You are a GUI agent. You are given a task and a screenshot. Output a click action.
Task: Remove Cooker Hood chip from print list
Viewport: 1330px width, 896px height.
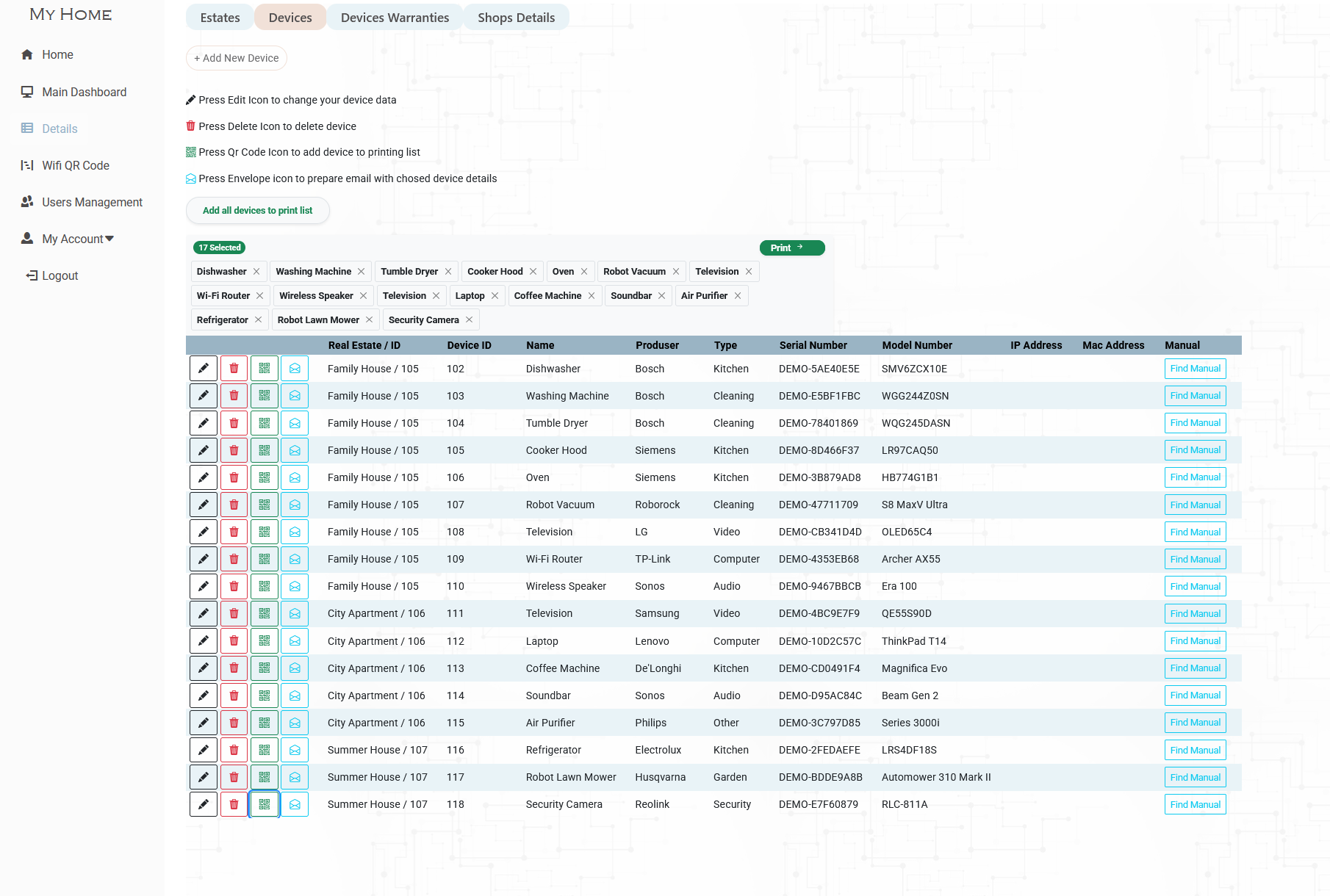[533, 272]
